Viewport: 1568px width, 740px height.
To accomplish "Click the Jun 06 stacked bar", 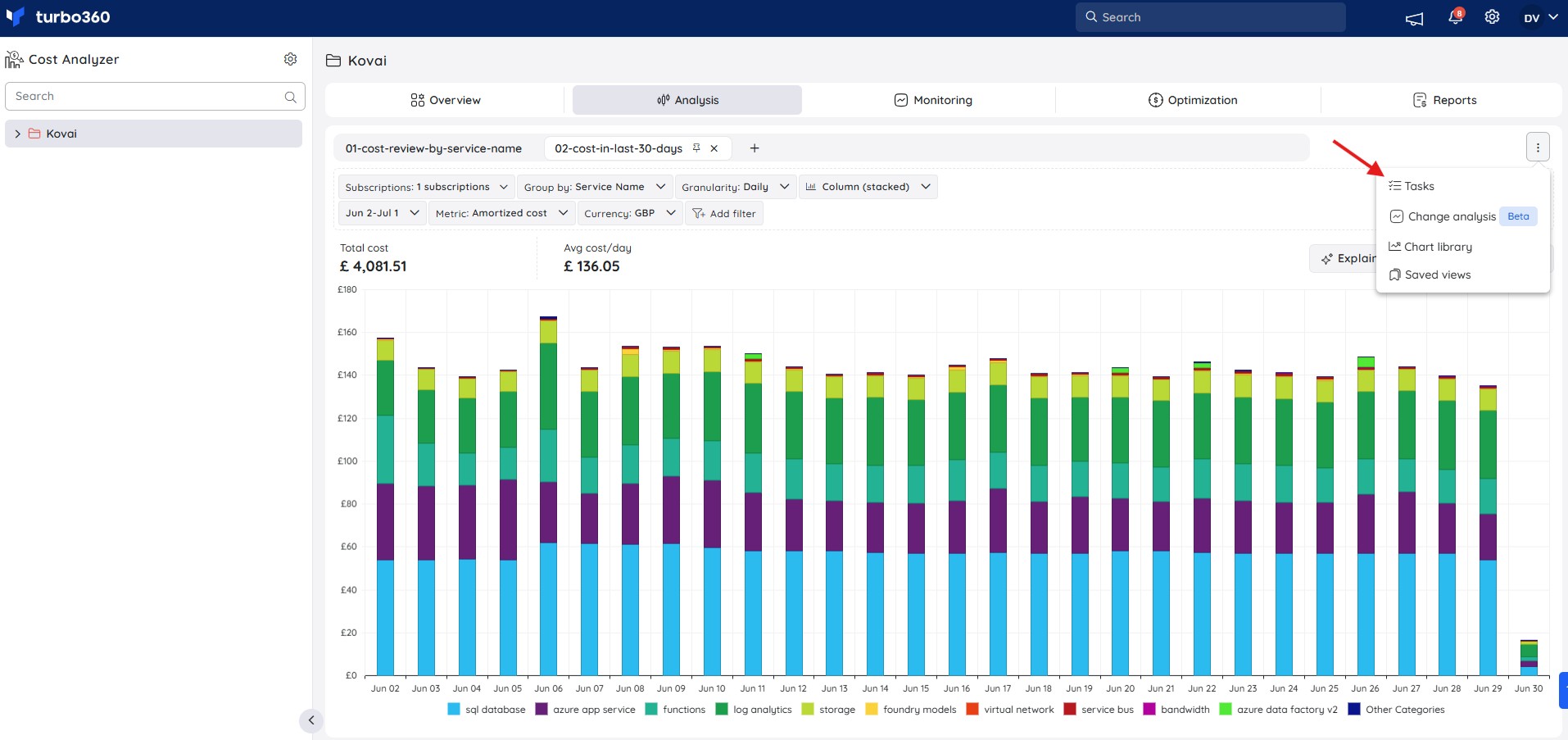I will click(549, 496).
